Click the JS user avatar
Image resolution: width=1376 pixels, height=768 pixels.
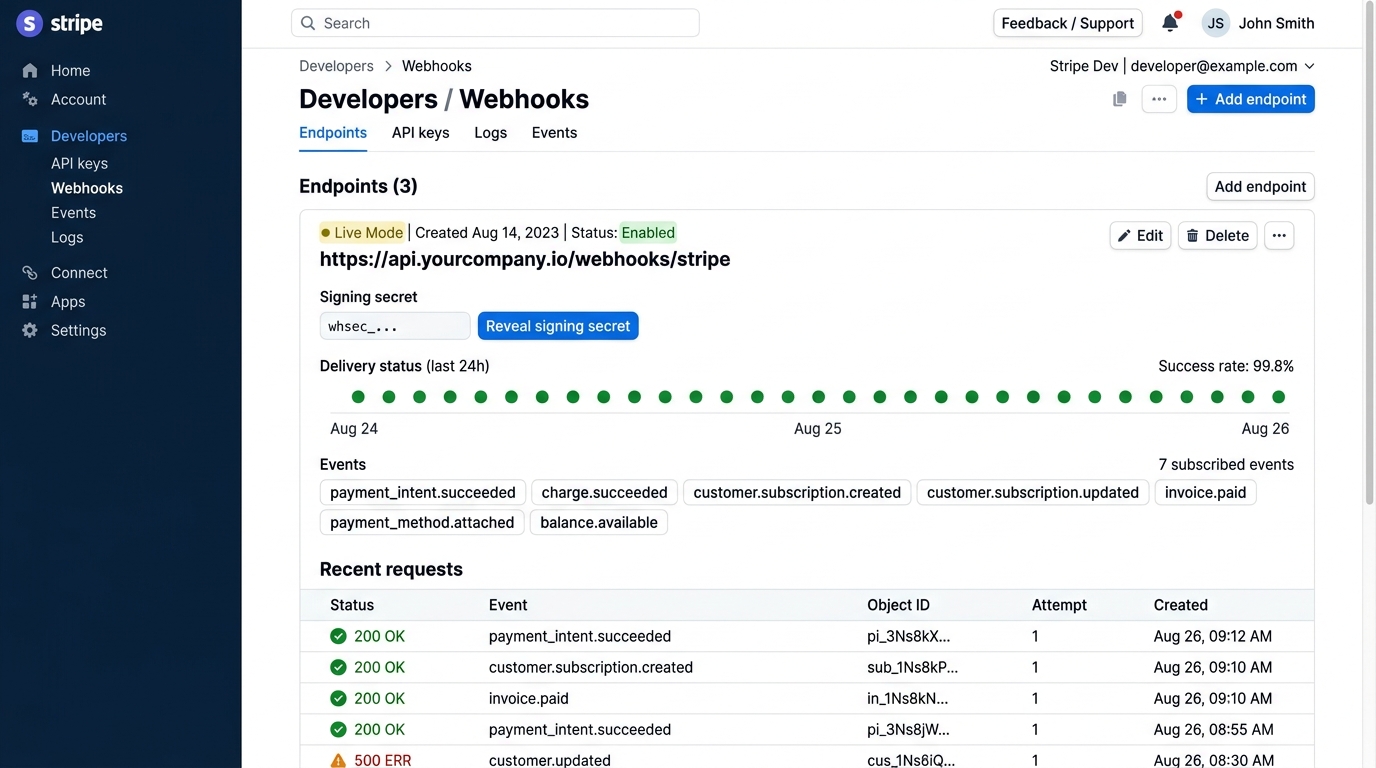[1215, 23]
